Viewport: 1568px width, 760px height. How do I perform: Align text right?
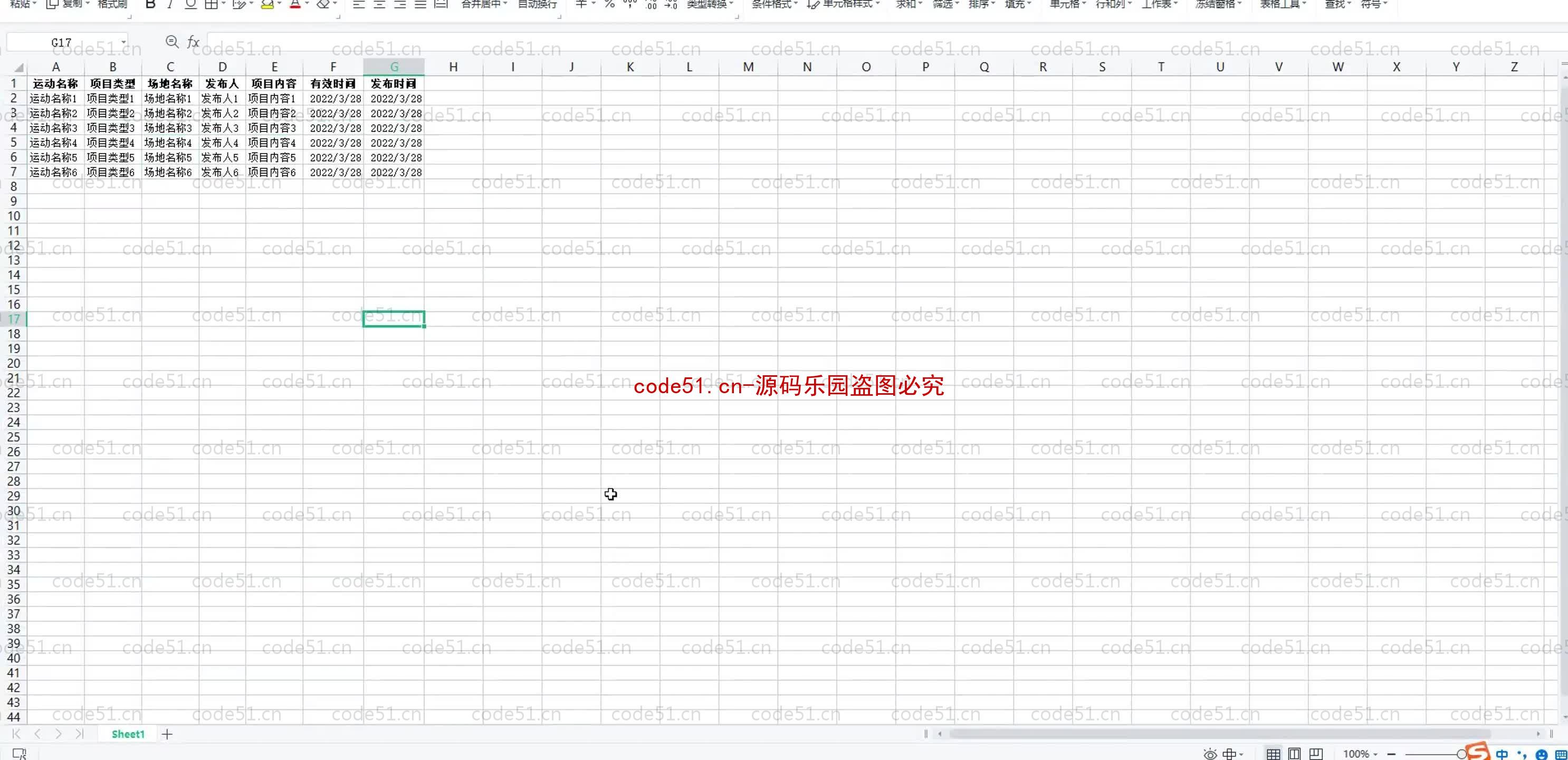[x=400, y=4]
